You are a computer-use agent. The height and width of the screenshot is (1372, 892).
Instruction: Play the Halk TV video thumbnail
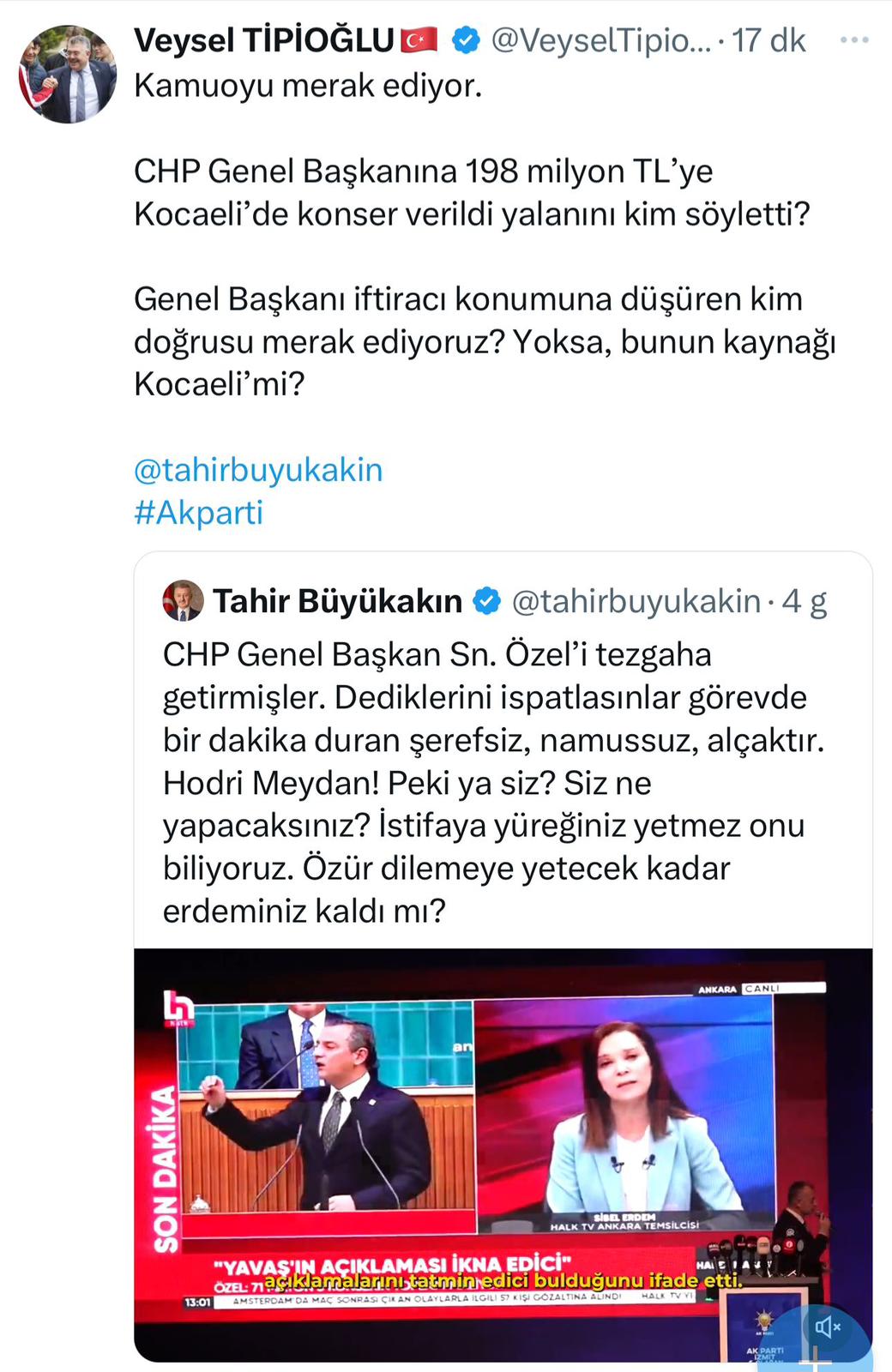coord(503,1153)
